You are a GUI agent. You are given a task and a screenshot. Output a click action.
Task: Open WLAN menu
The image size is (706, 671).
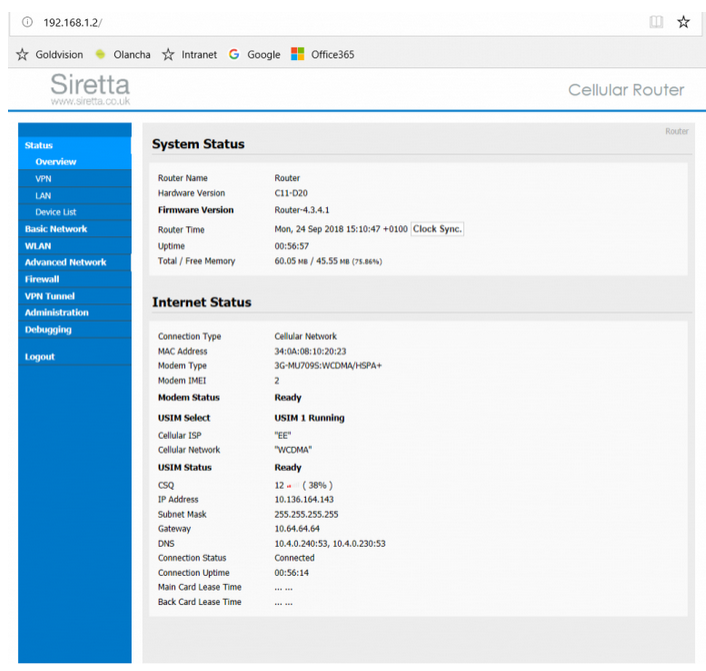75,246
